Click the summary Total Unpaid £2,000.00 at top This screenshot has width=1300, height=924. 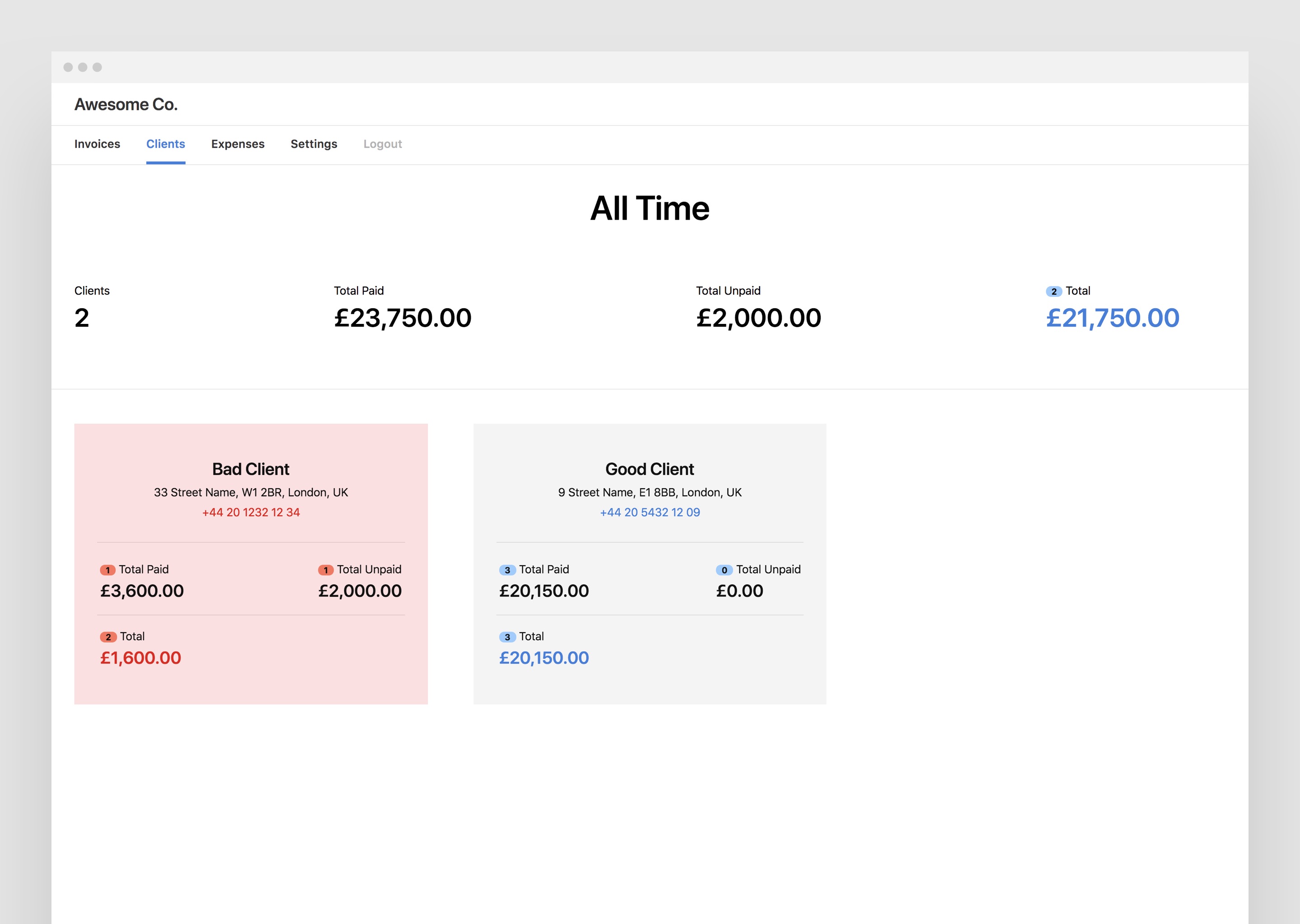click(759, 318)
